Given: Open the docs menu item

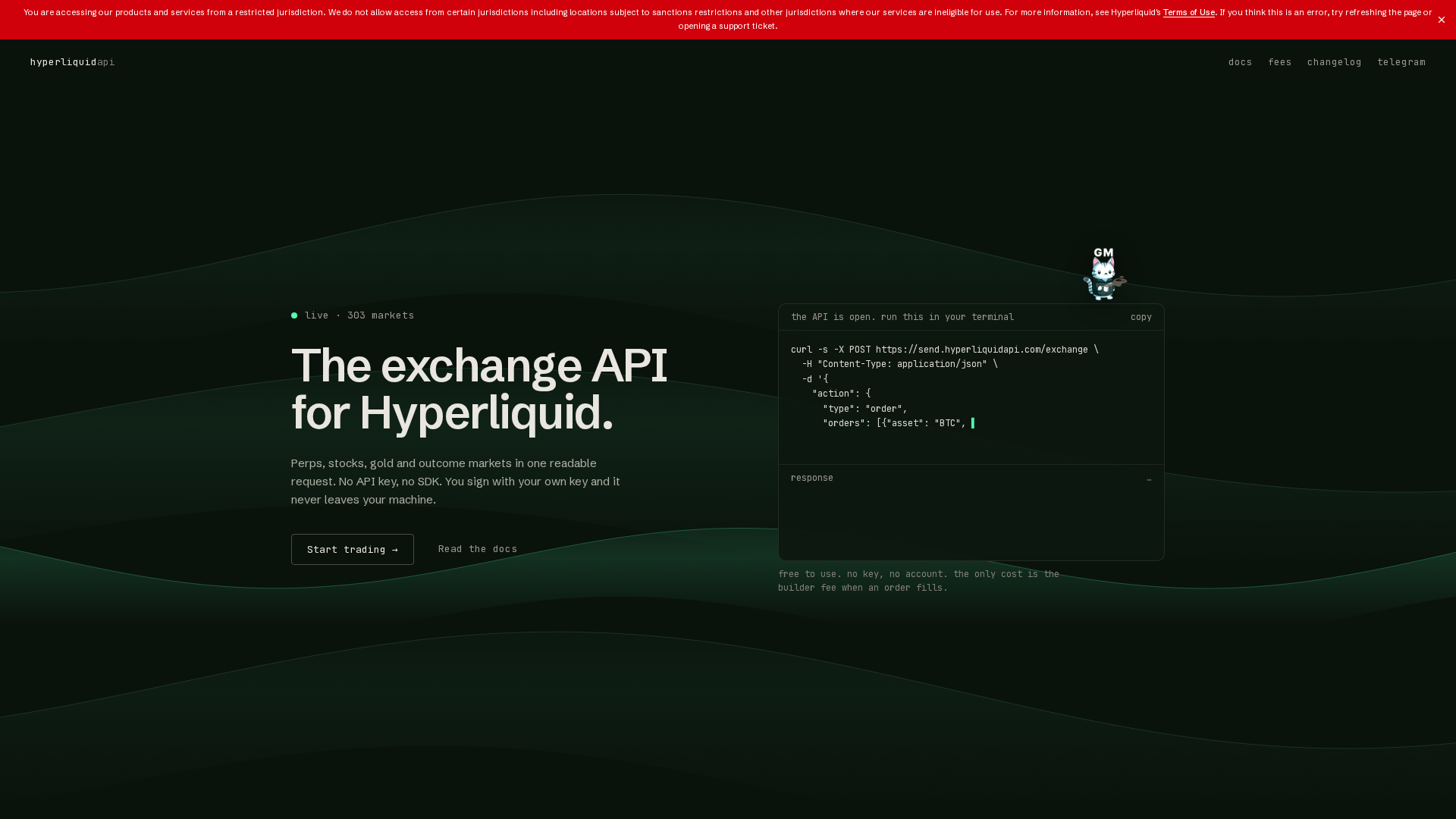Looking at the screenshot, I should tap(1240, 62).
